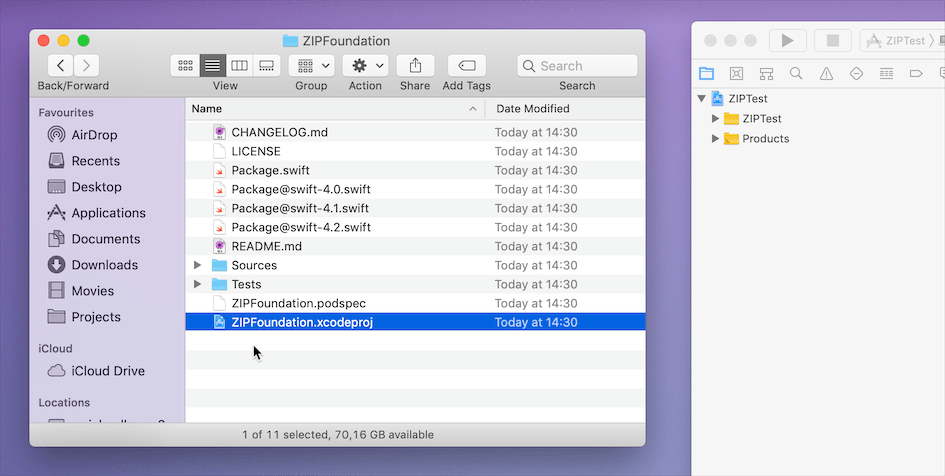The height and width of the screenshot is (476, 945).
Task: Go forward in Finder history
Action: [87, 65]
